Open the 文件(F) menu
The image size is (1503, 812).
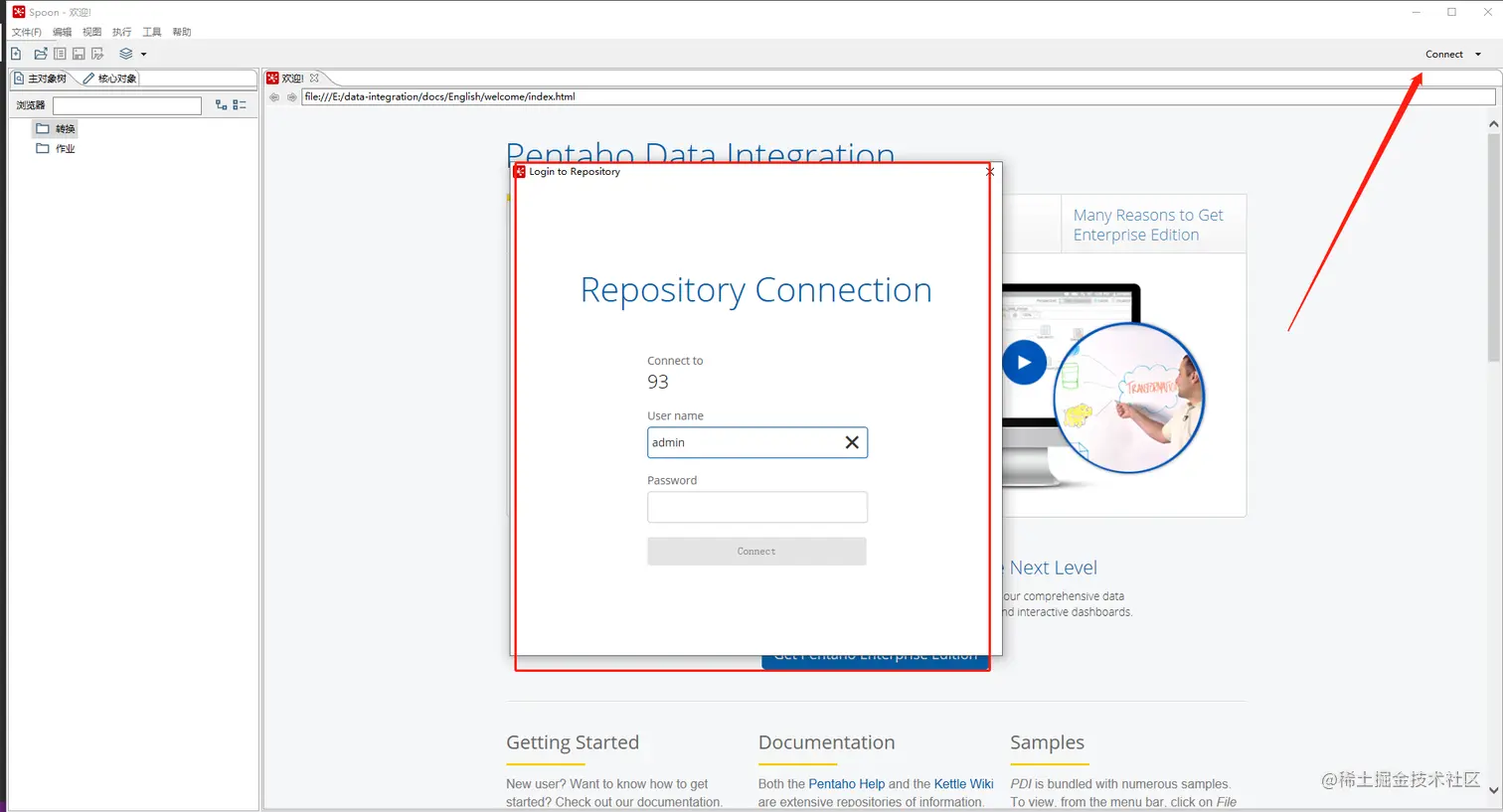point(27,32)
